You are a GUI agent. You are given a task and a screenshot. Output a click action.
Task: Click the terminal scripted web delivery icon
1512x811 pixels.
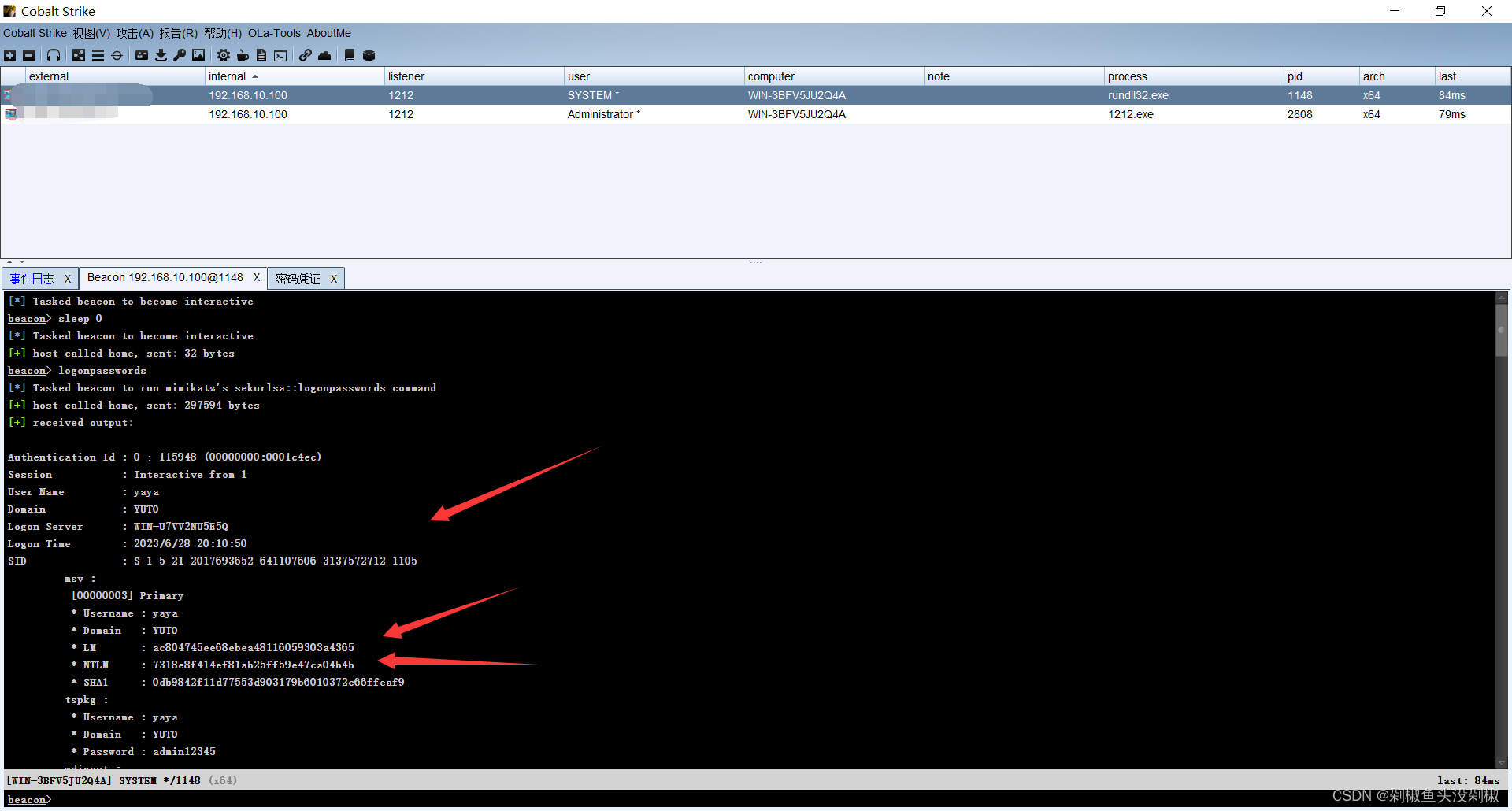pyautogui.click(x=280, y=55)
